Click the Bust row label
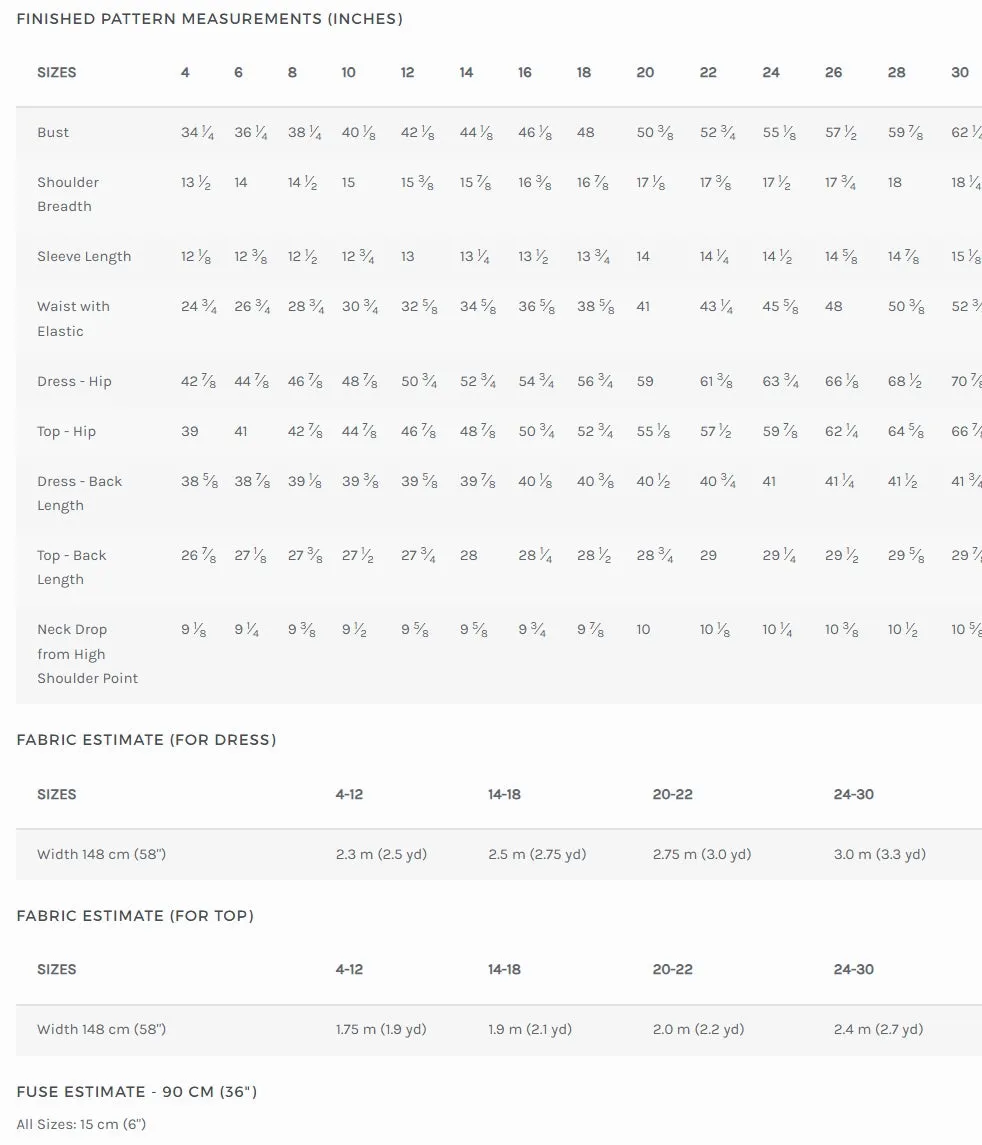982x1145 pixels. 53,132
